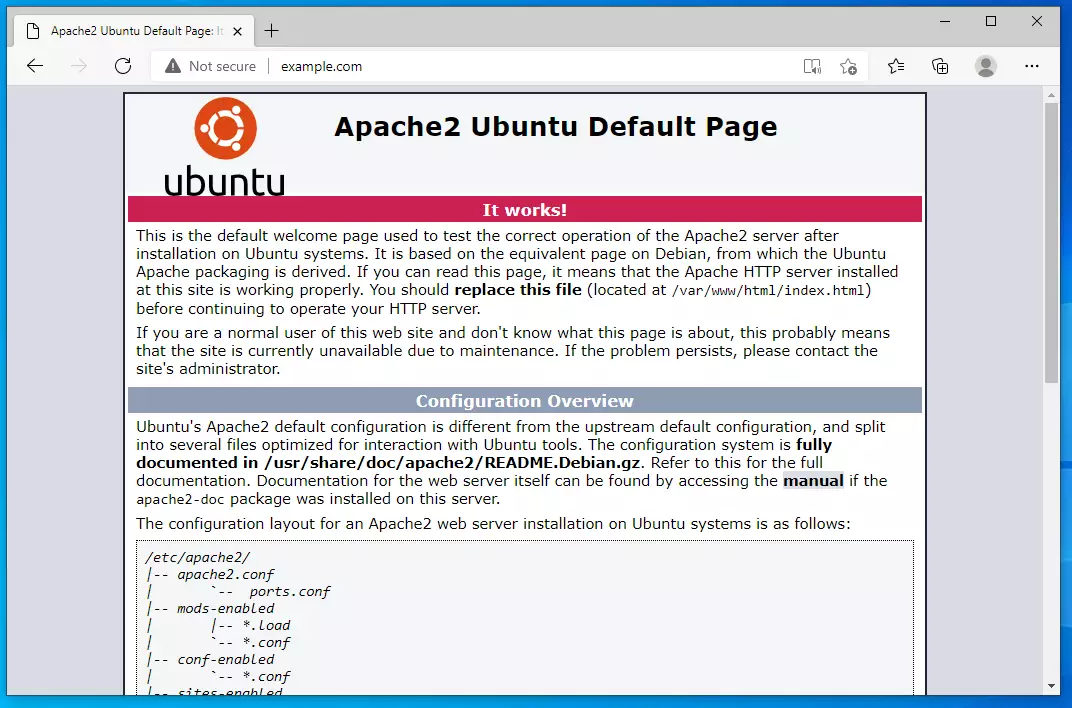This screenshot has width=1072, height=708.
Task: Click the user profile avatar icon
Action: 986,66
